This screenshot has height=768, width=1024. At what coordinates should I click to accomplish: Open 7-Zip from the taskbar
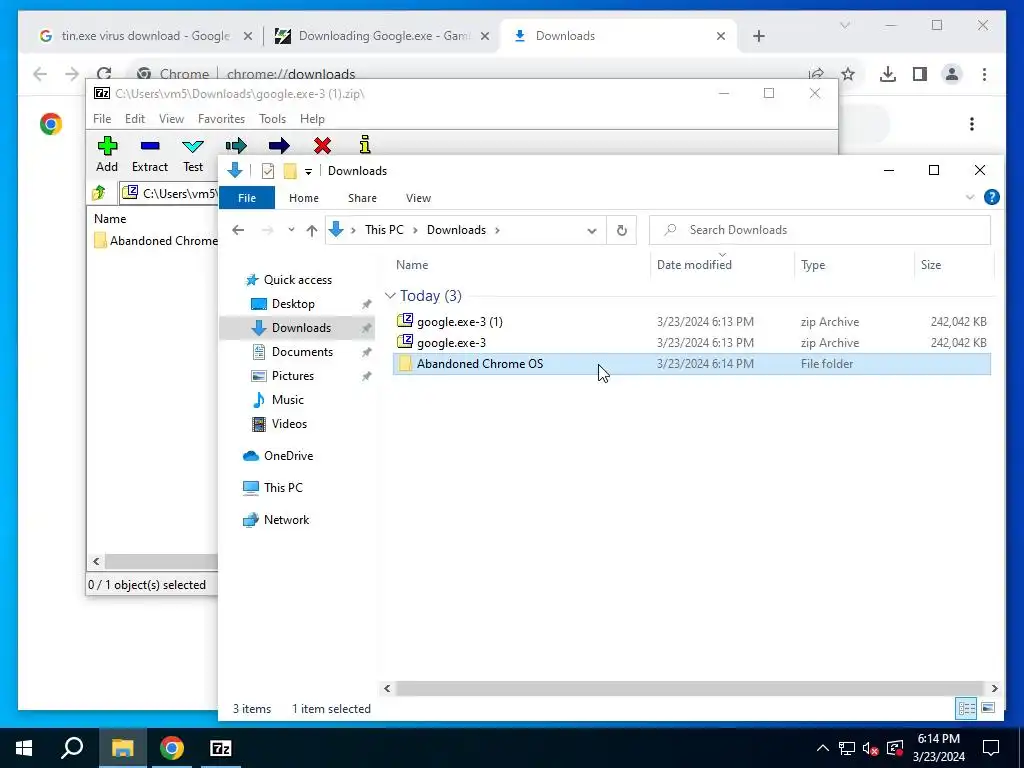(x=221, y=748)
